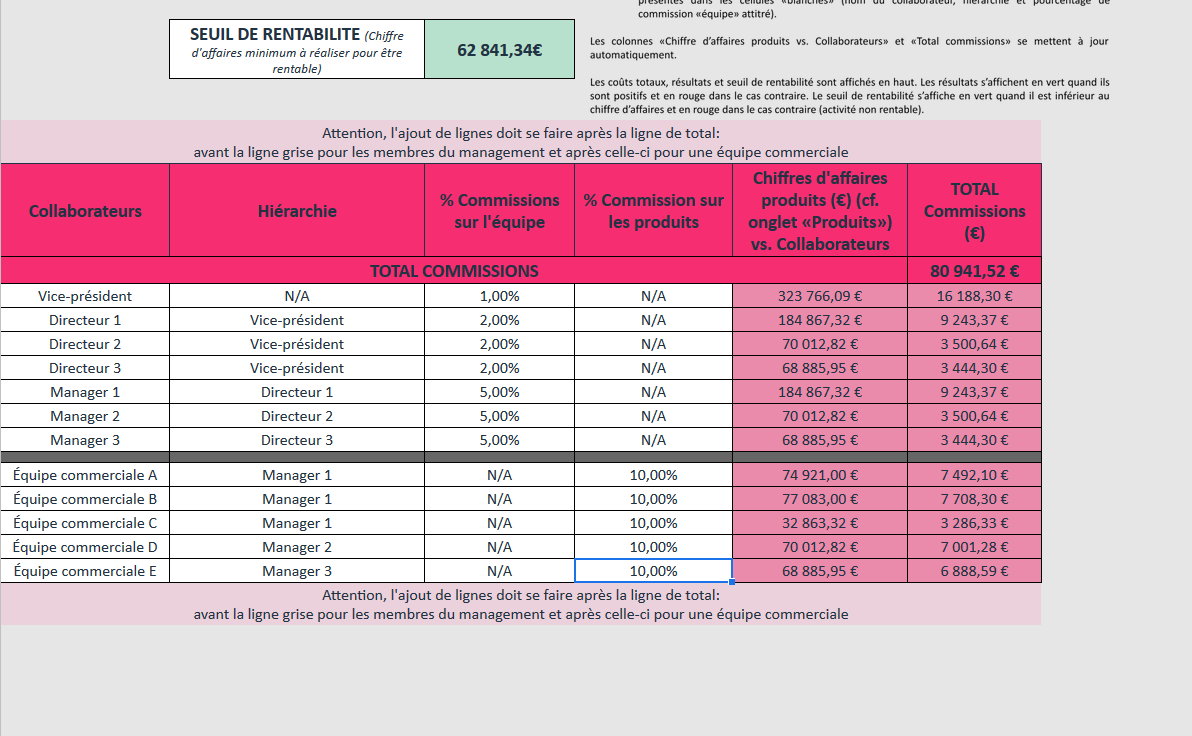Select the Équipe commerciale A name cell

coord(85,475)
